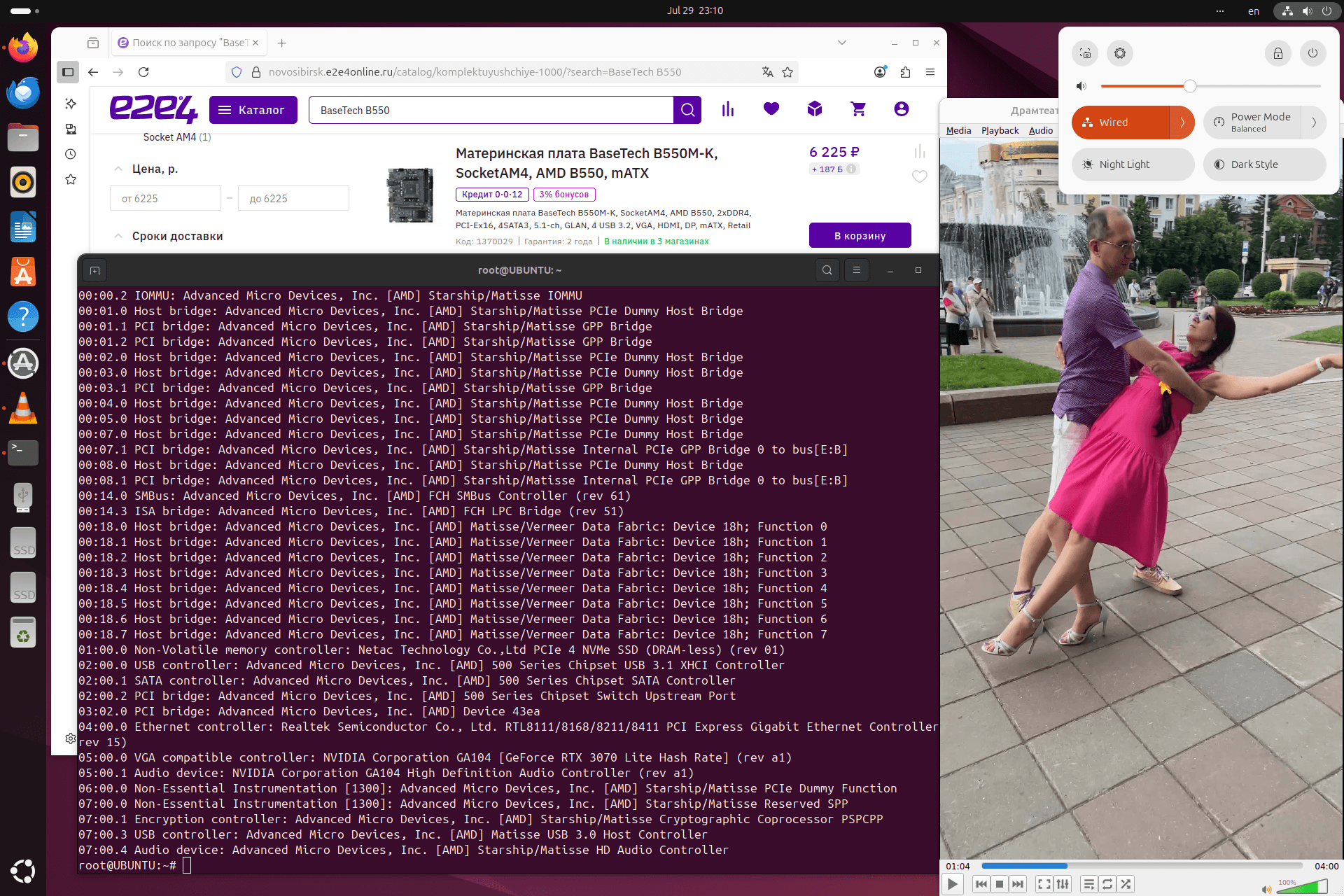Open favorites heart in e2e4 header
Viewport: 1344px width, 896px height.
click(x=771, y=109)
